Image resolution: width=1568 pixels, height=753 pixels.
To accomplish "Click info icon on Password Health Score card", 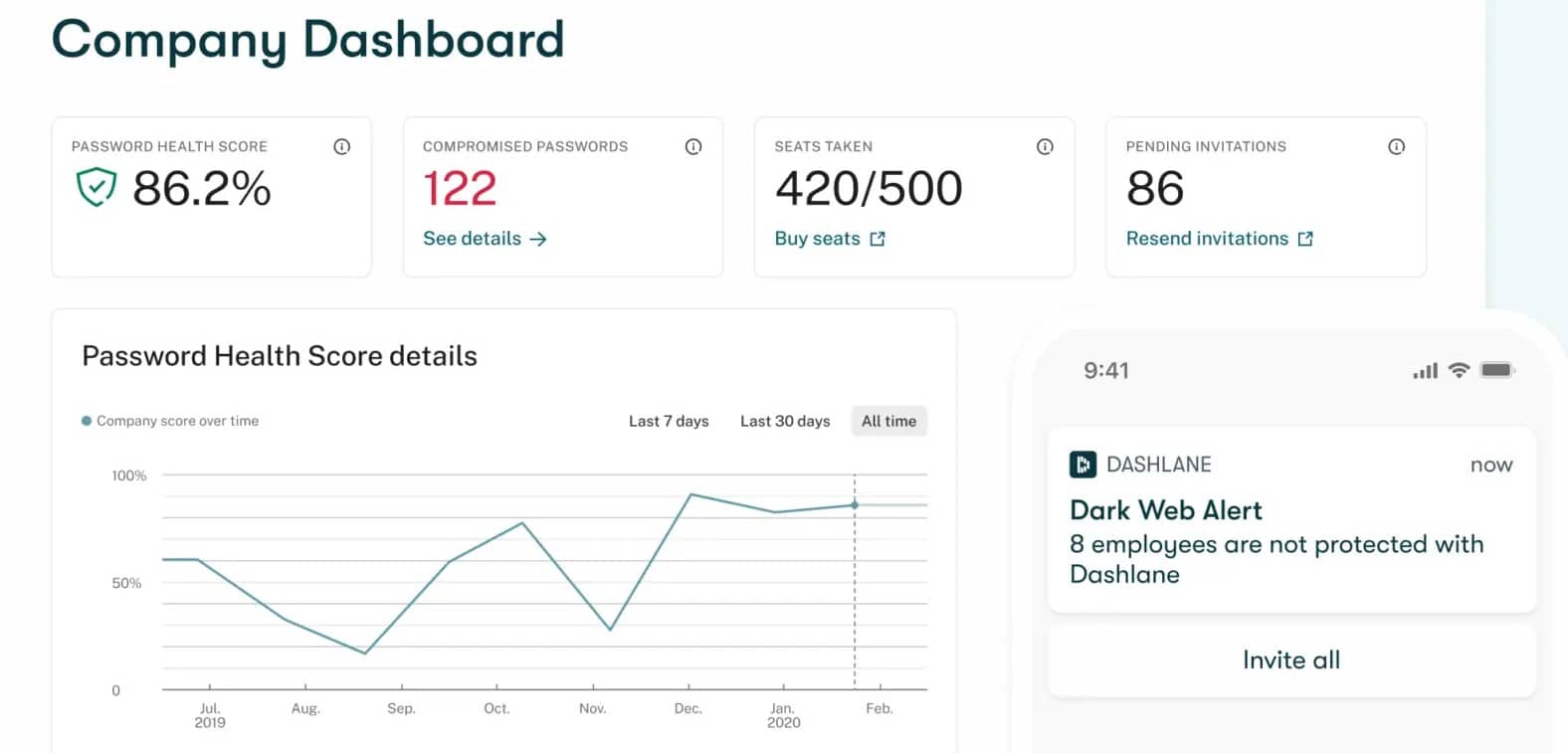I will pos(342,146).
